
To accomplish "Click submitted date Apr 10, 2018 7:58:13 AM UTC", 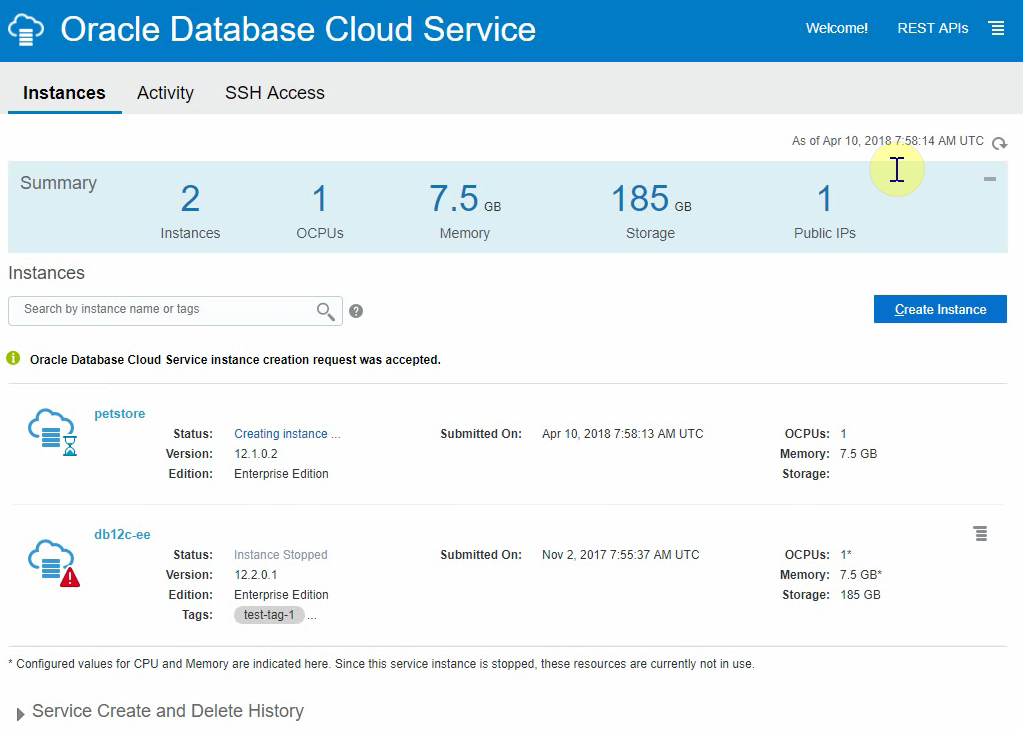I will pos(622,434).
